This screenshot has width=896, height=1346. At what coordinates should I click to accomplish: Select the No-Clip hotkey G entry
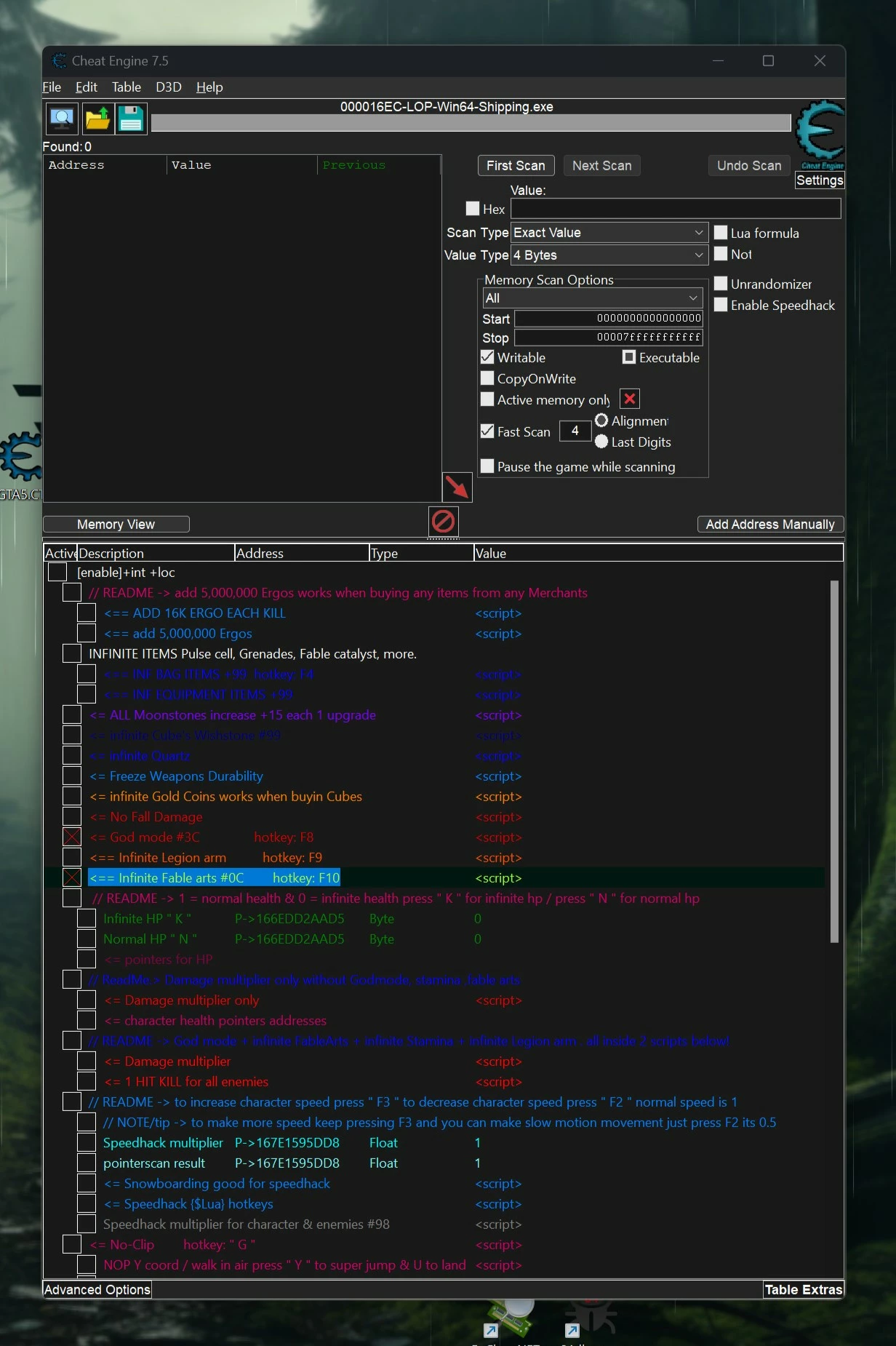pyautogui.click(x=172, y=1245)
